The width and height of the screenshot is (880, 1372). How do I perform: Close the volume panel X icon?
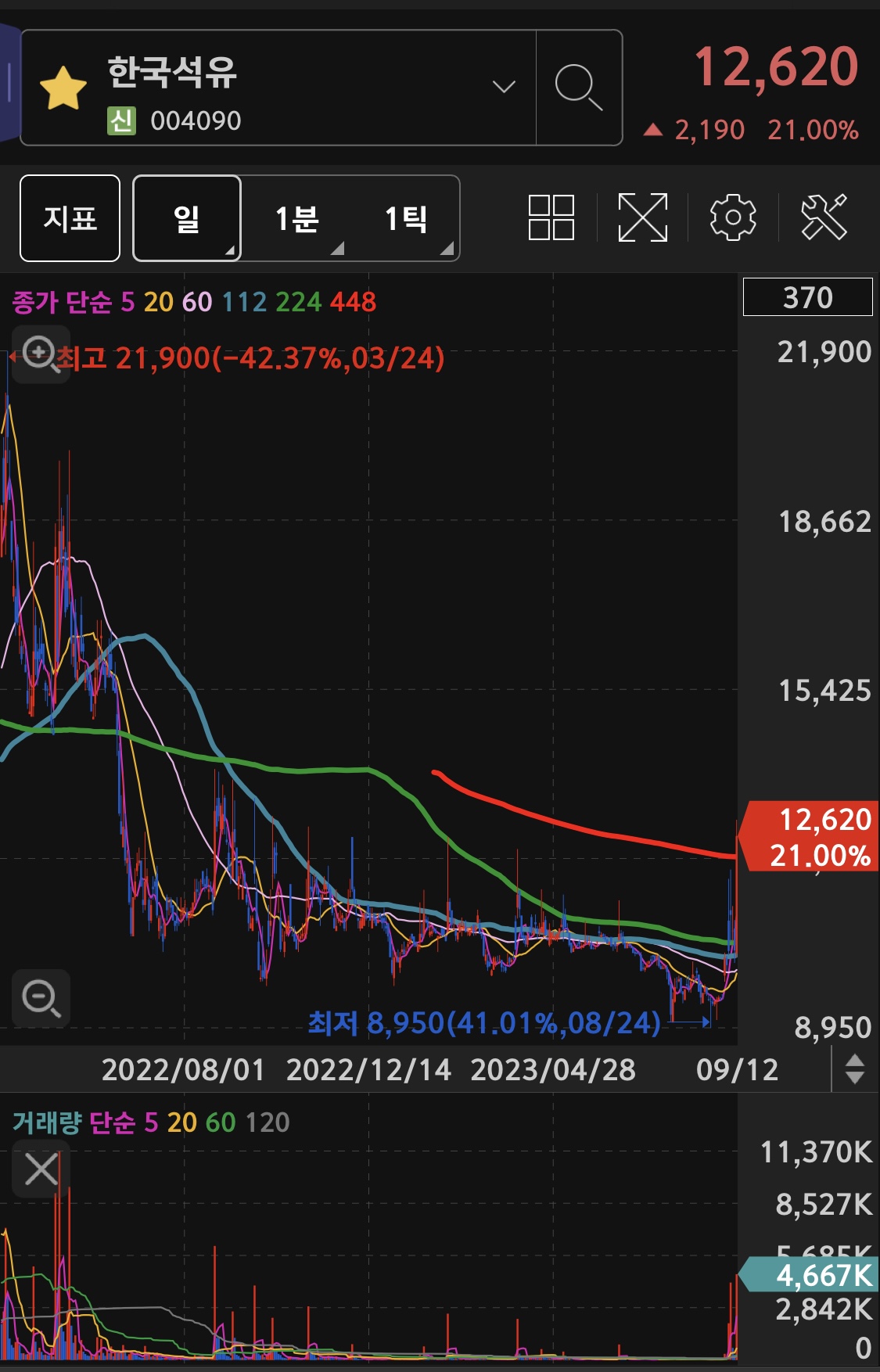click(x=41, y=1169)
